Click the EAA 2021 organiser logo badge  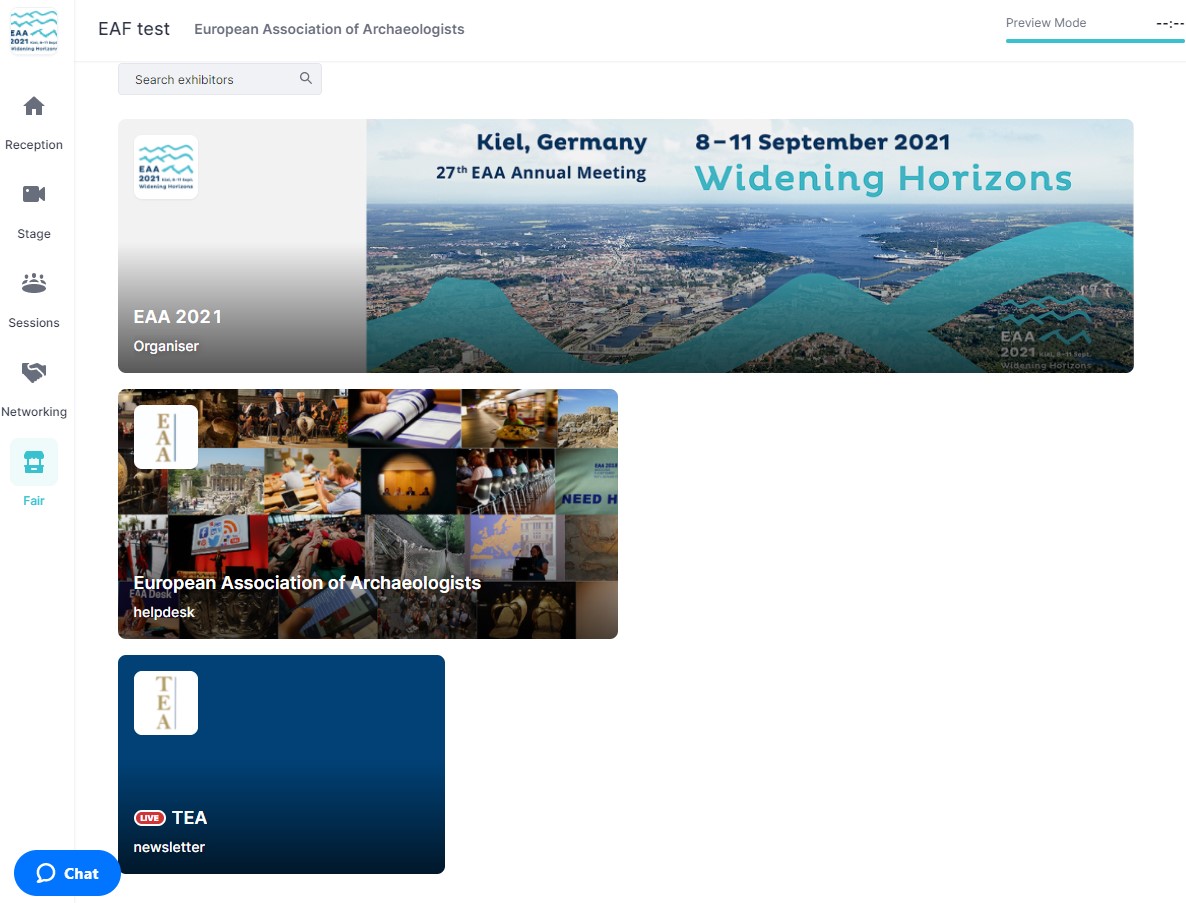[x=166, y=167]
